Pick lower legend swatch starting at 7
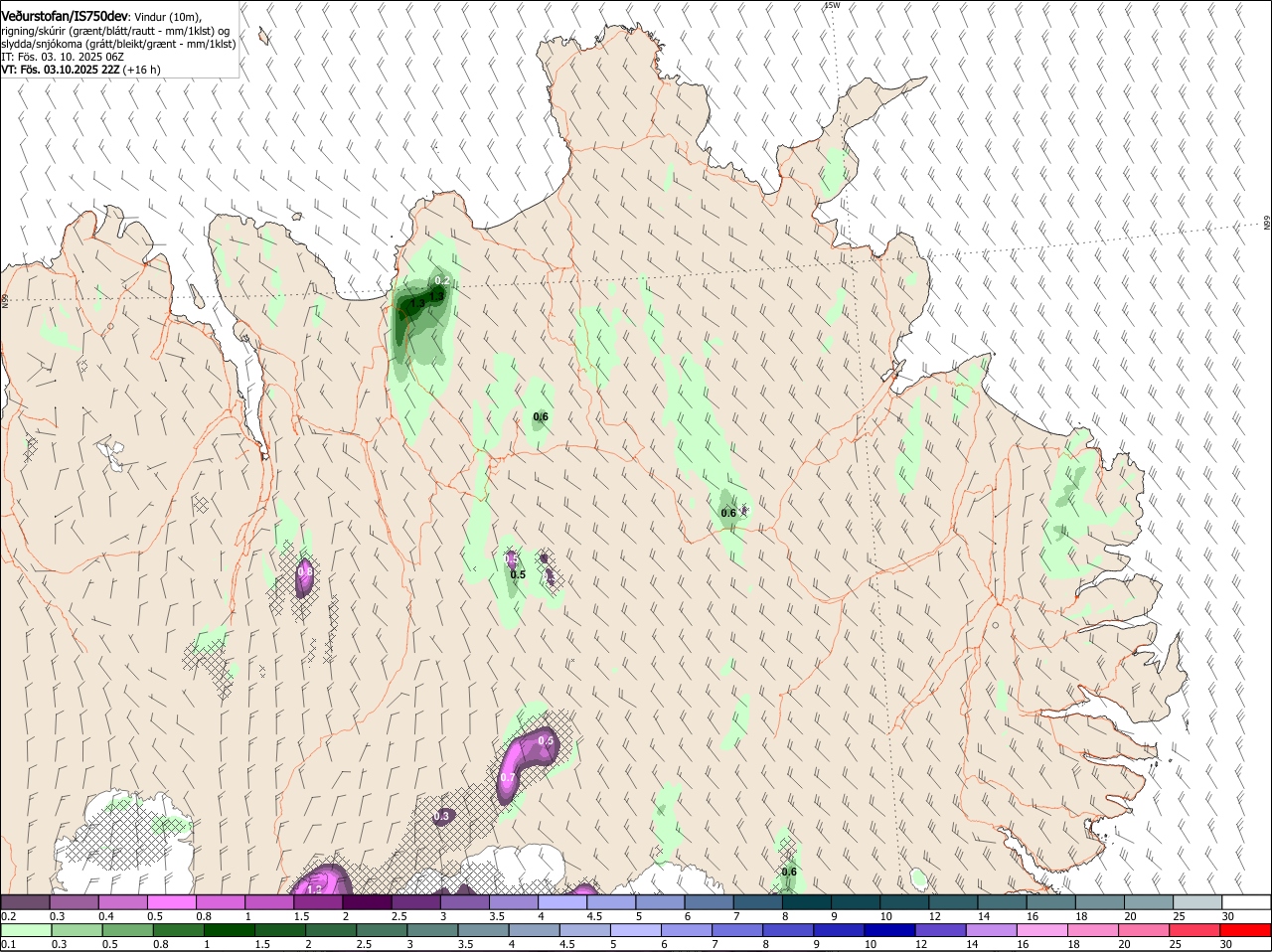This screenshot has height=952, width=1272. click(736, 929)
